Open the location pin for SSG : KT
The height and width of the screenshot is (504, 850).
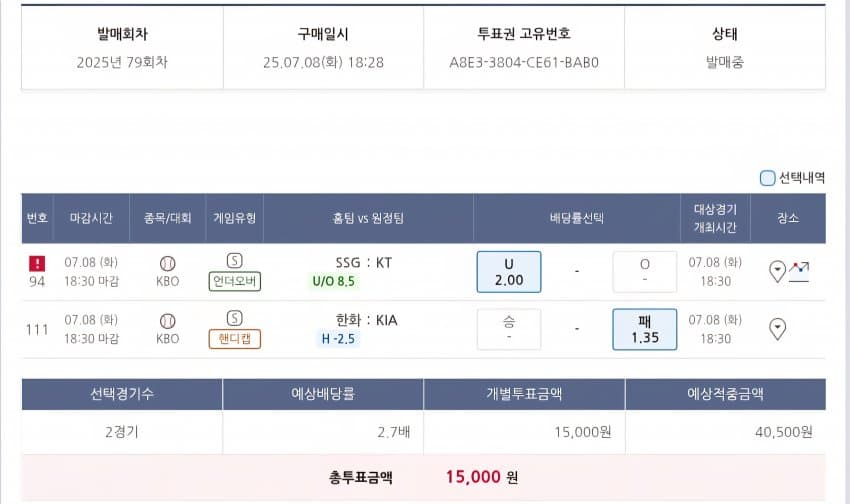(x=777, y=271)
